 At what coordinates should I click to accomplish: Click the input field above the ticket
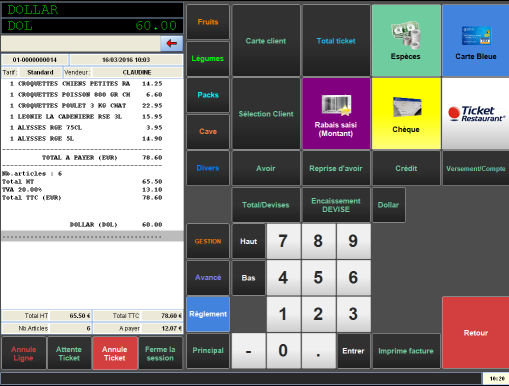pyautogui.click(x=81, y=43)
